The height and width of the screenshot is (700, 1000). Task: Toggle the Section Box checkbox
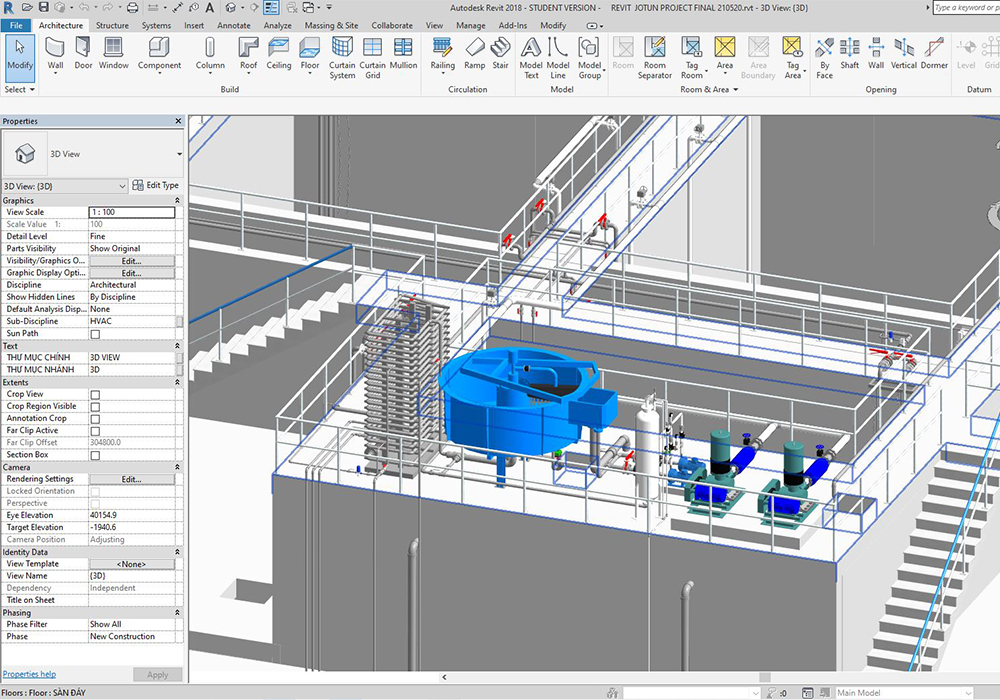click(96, 455)
